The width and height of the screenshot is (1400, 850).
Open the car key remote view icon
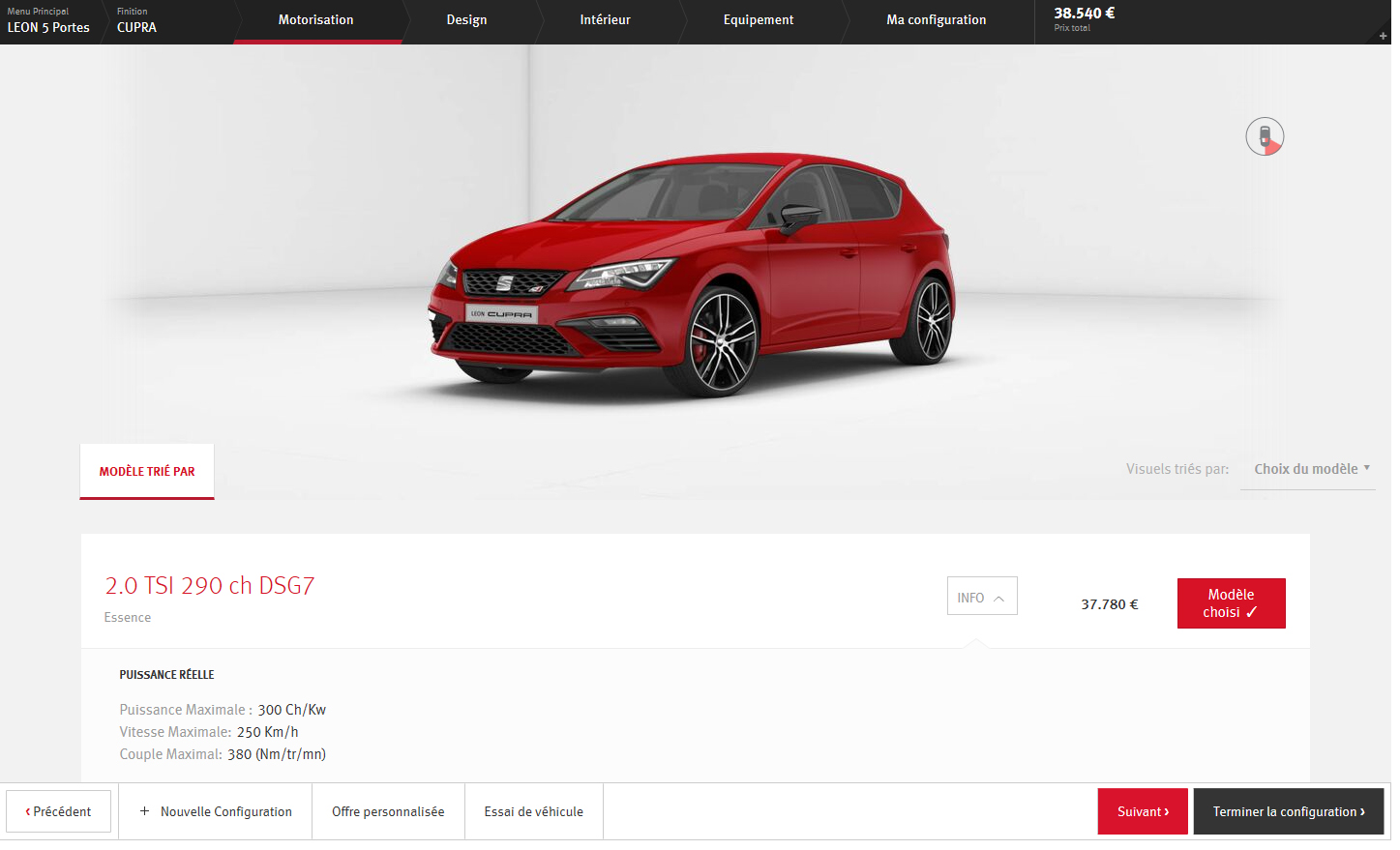pos(1264,136)
